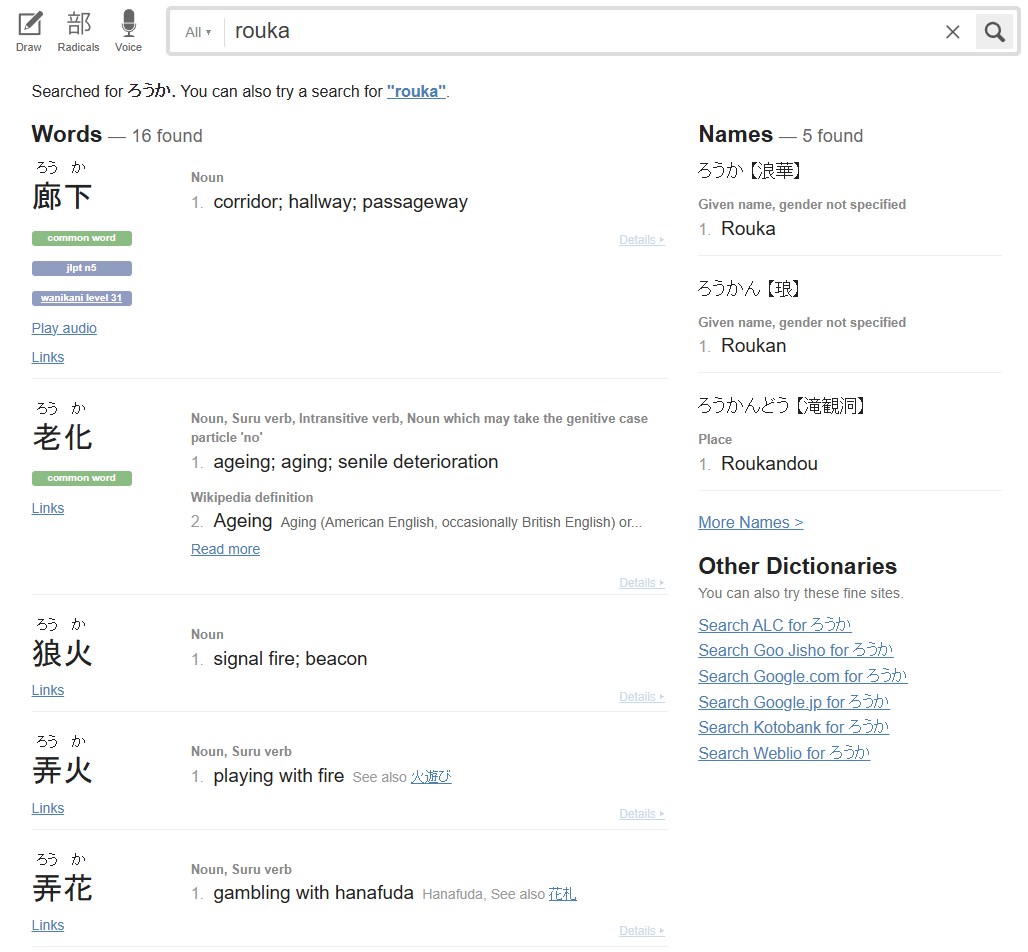
Task: Click the jlpt n5 tag
Action: point(81,268)
